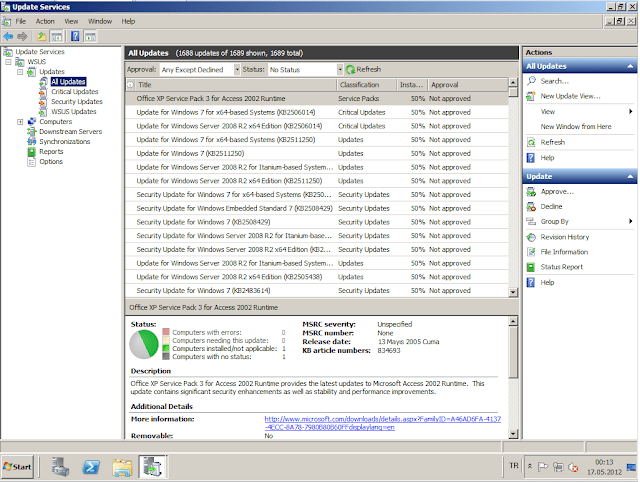The height and width of the screenshot is (482, 640).
Task: Click the Refresh button beside Status filter
Action: [363, 69]
